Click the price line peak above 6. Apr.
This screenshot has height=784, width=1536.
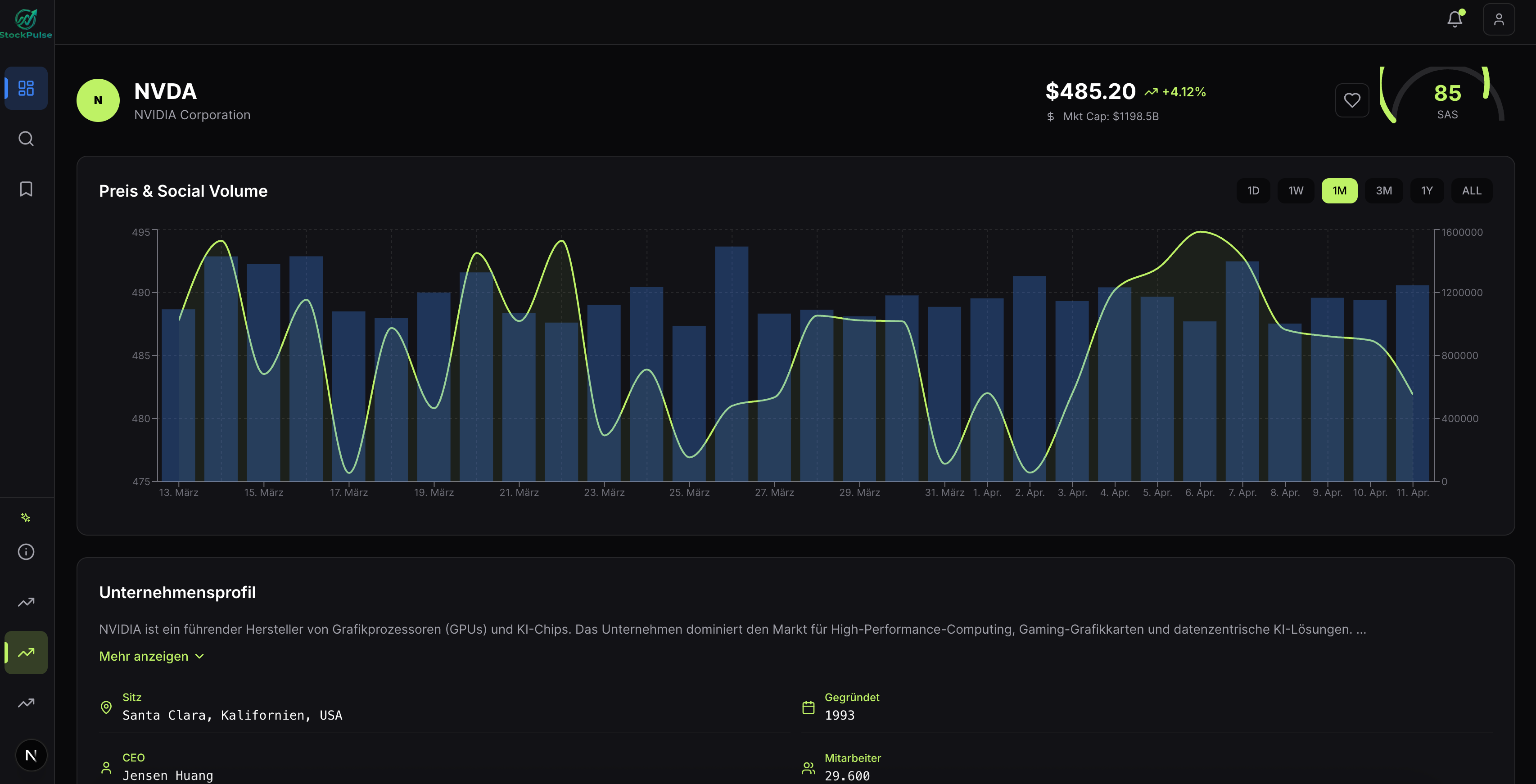click(1200, 231)
